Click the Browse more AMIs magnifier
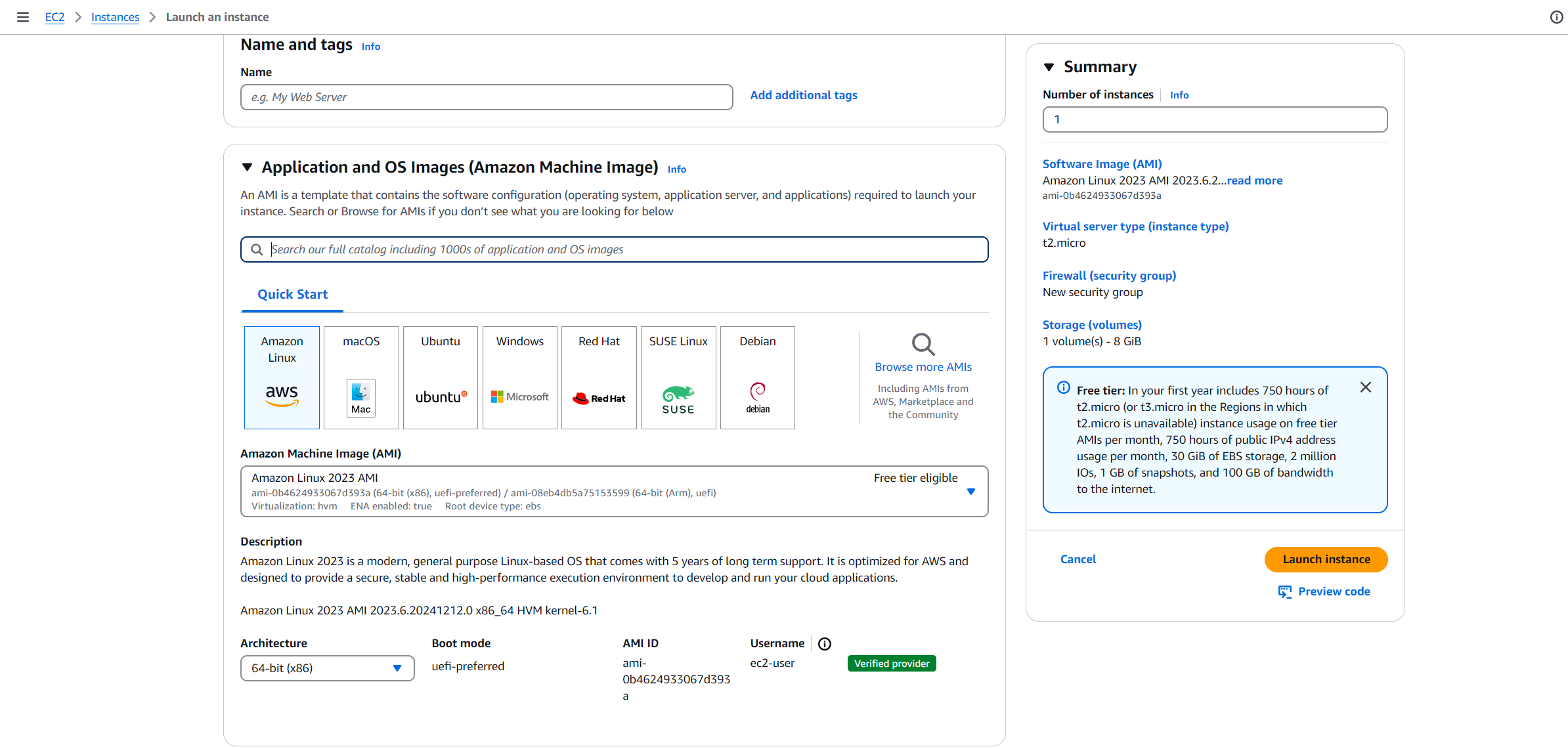This screenshot has height=749, width=1568. (x=923, y=344)
